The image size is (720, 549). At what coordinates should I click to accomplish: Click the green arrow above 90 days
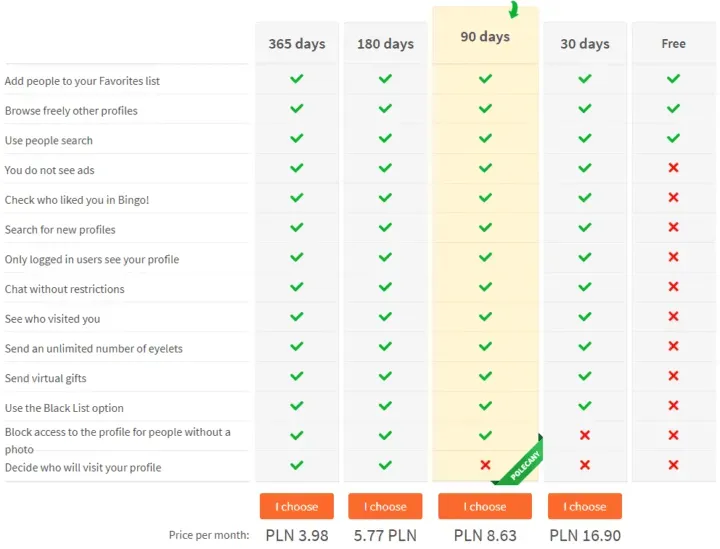point(514,10)
